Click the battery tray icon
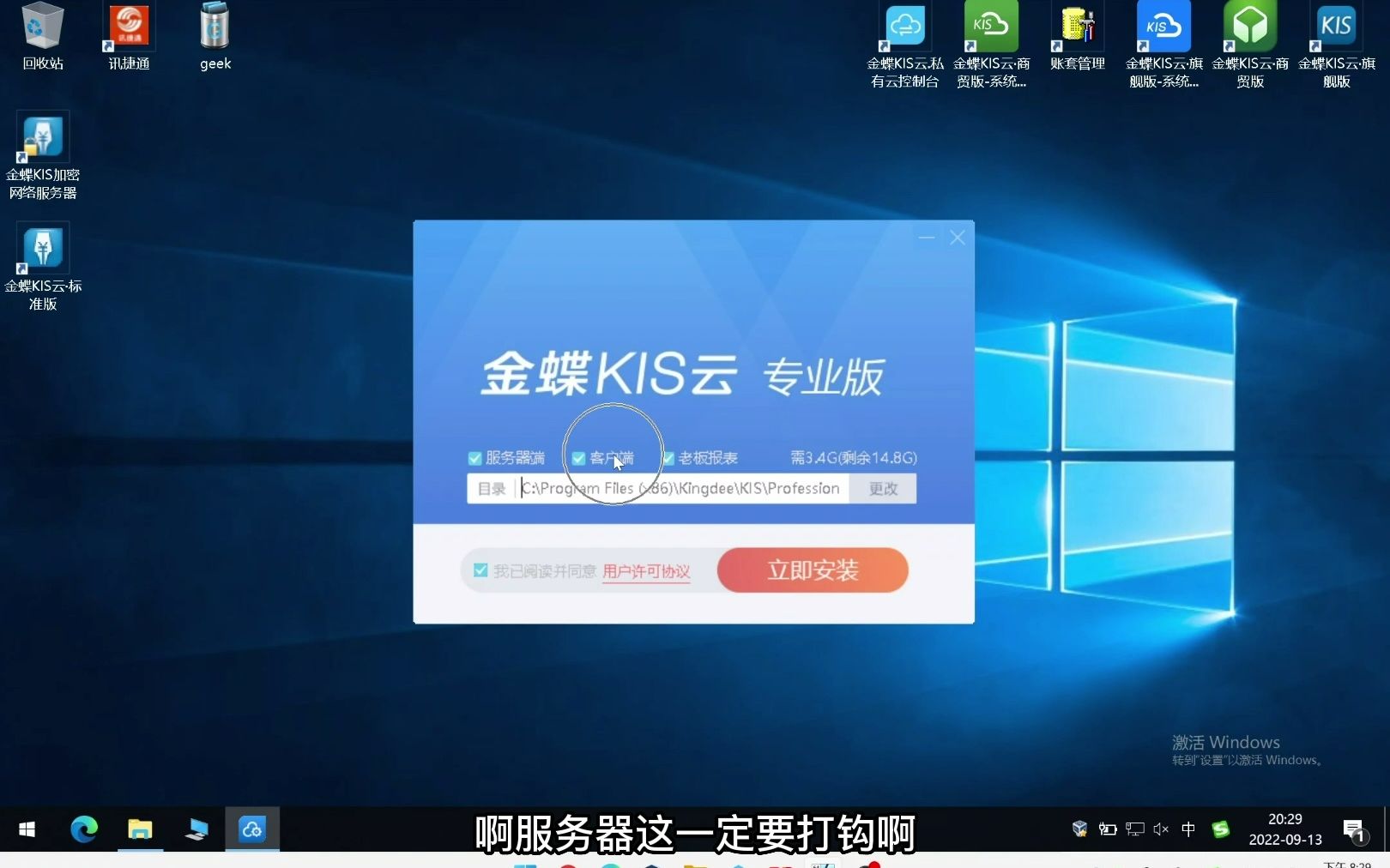The image size is (1390, 868). coord(1108,829)
